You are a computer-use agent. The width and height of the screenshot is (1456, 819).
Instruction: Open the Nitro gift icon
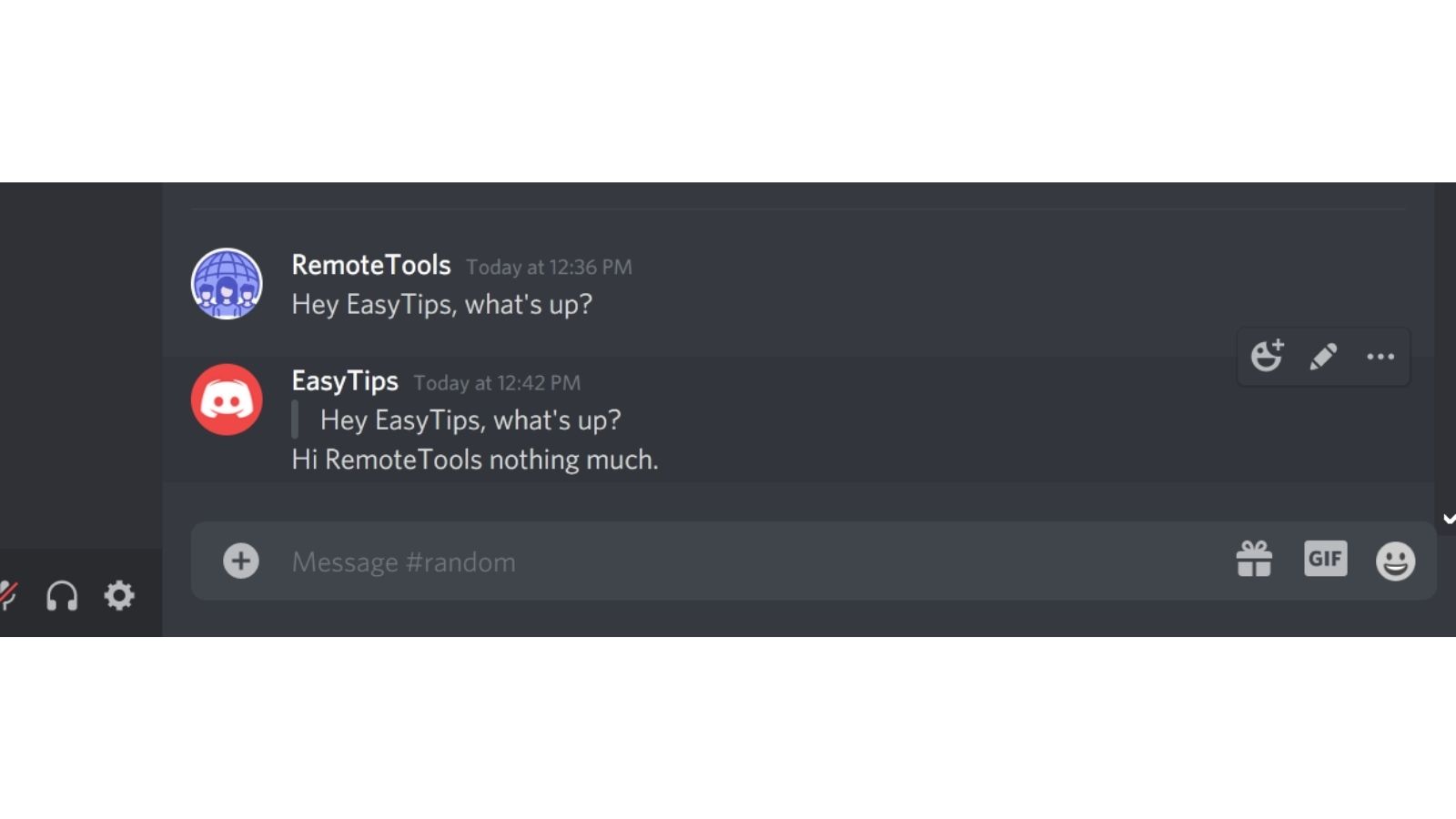1254,559
